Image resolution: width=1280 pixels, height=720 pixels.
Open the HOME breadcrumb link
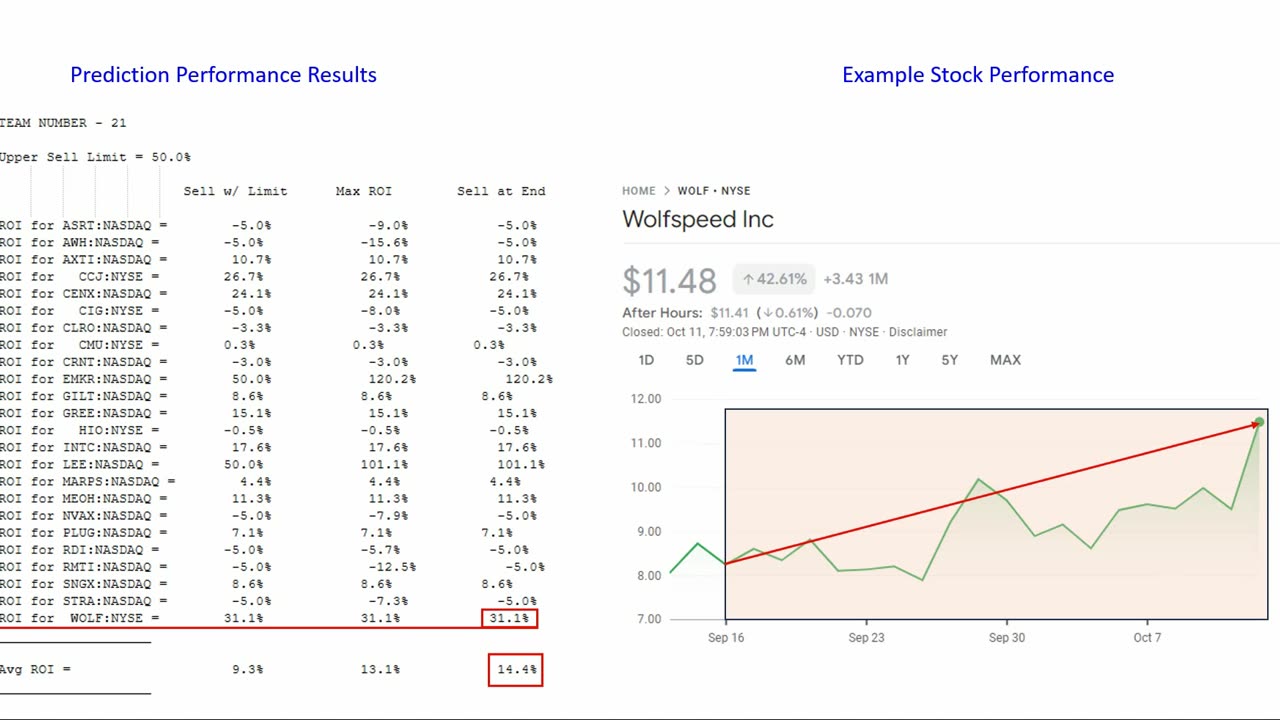click(x=639, y=191)
